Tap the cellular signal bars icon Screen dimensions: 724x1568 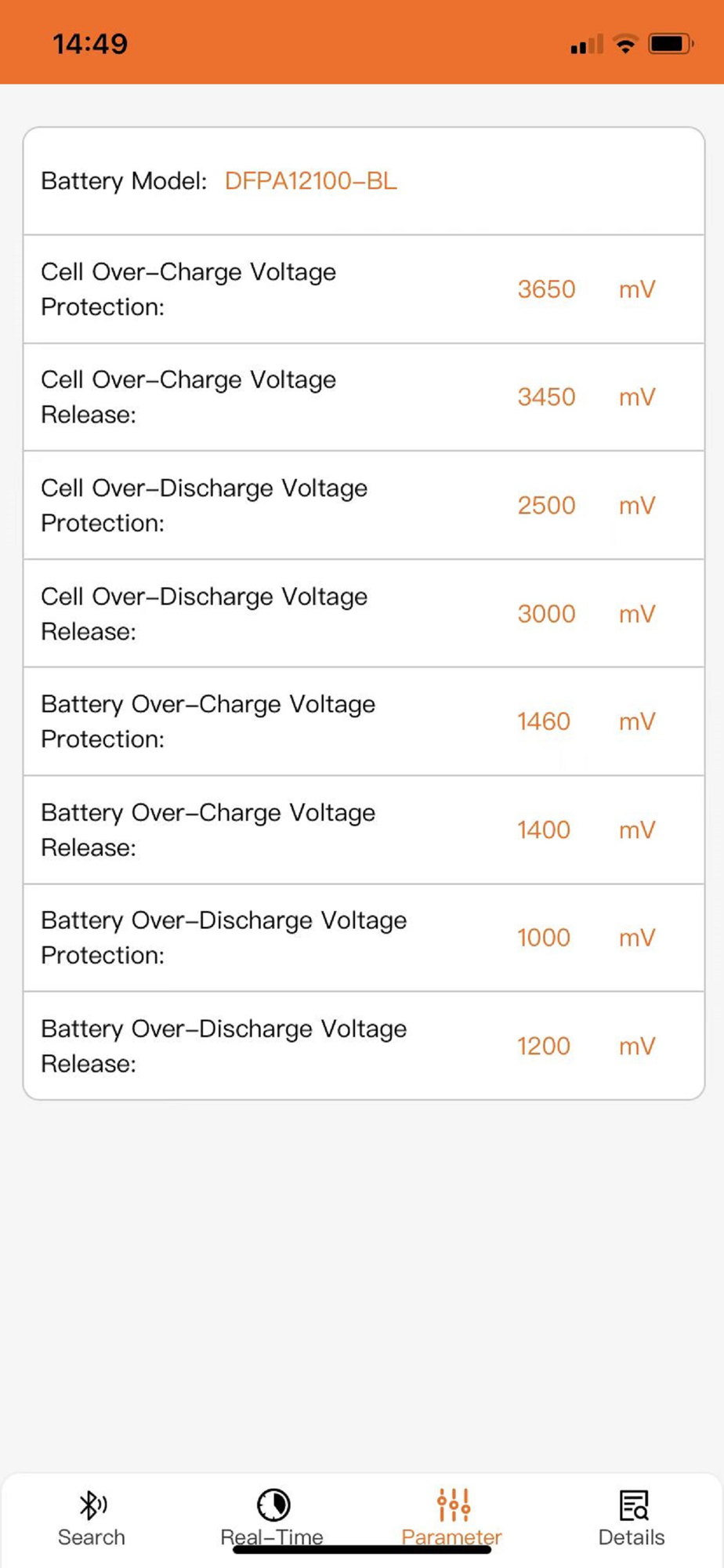coord(587,45)
